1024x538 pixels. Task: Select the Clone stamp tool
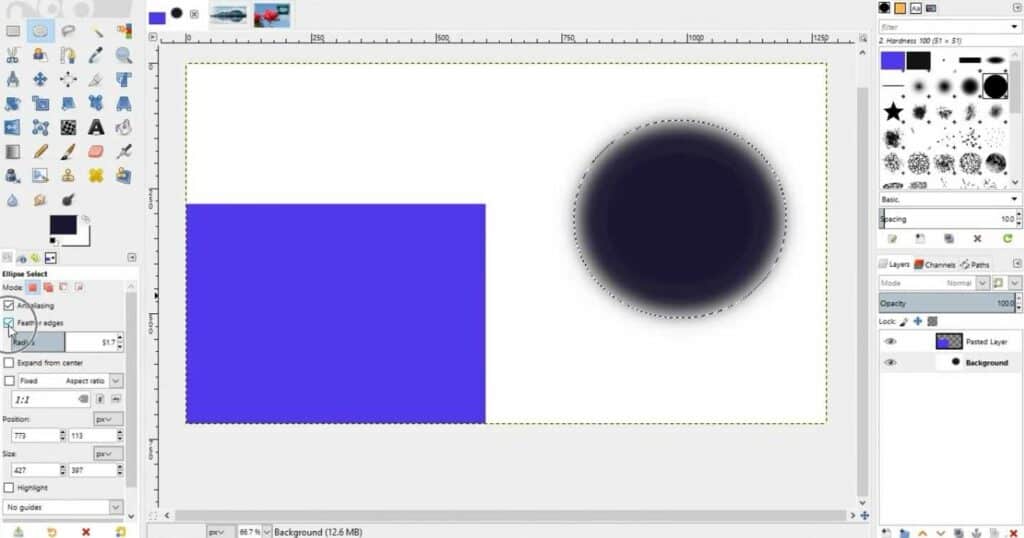68,176
